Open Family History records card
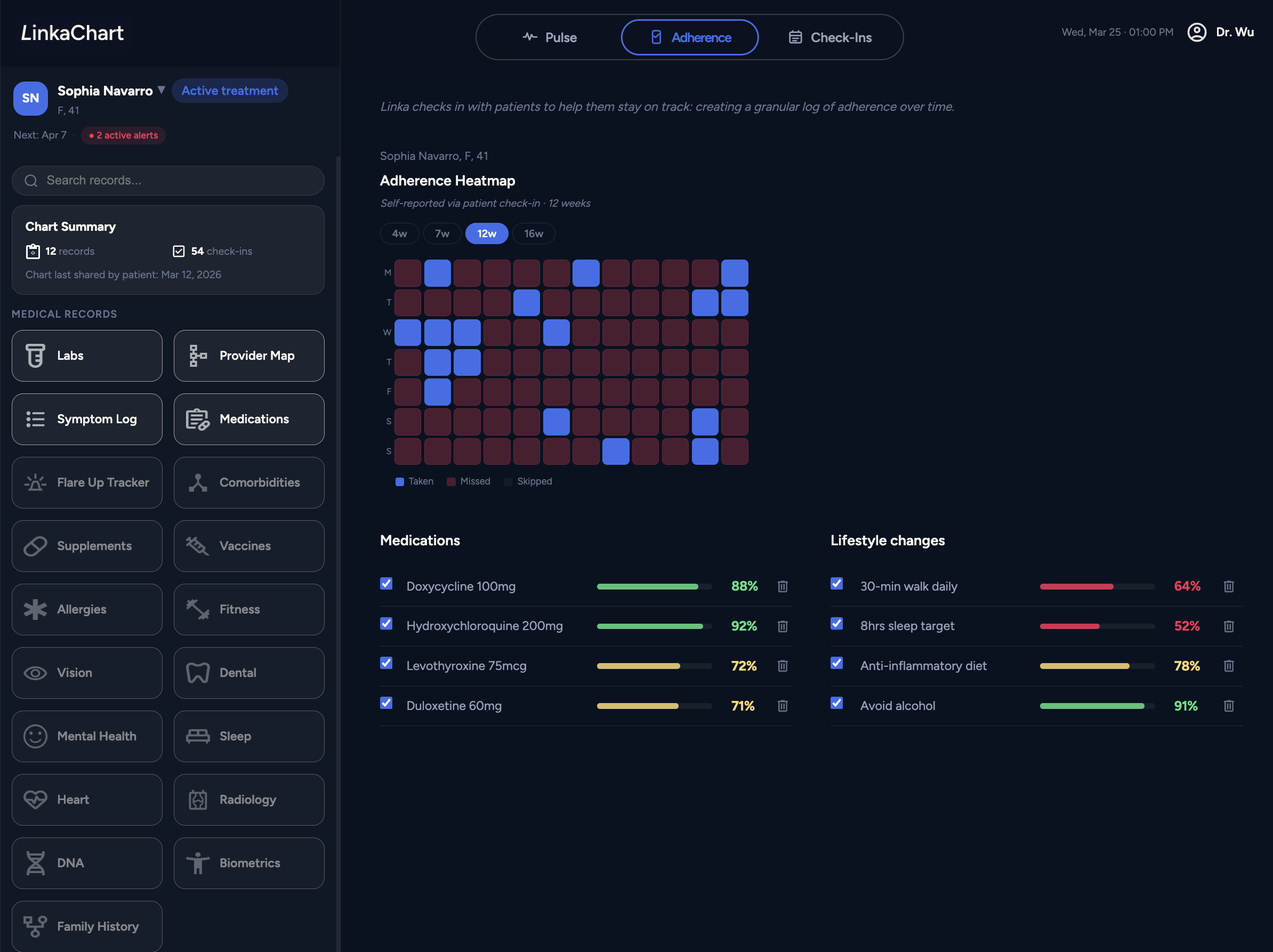Image resolution: width=1273 pixels, height=952 pixels. click(87, 926)
